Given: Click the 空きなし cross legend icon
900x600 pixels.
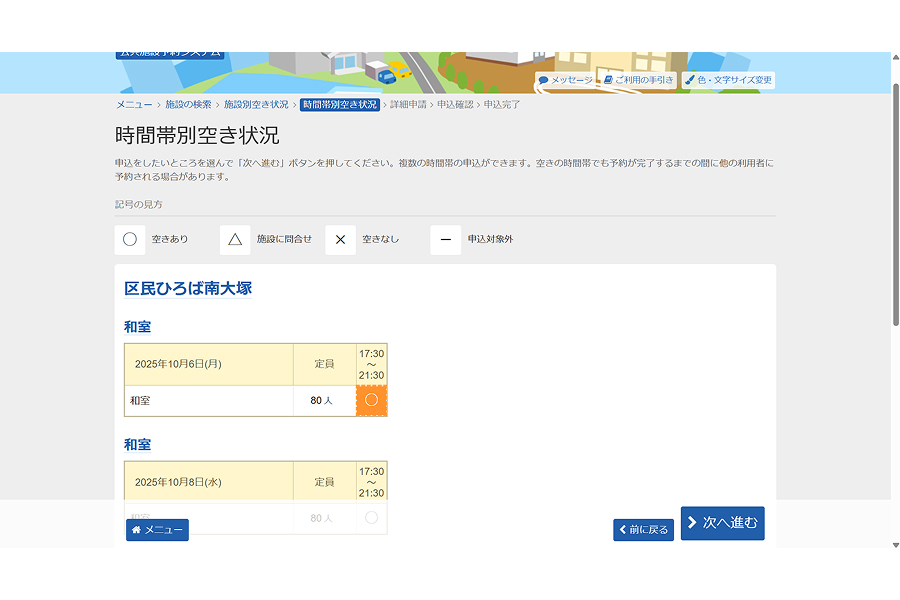Looking at the screenshot, I should [340, 240].
